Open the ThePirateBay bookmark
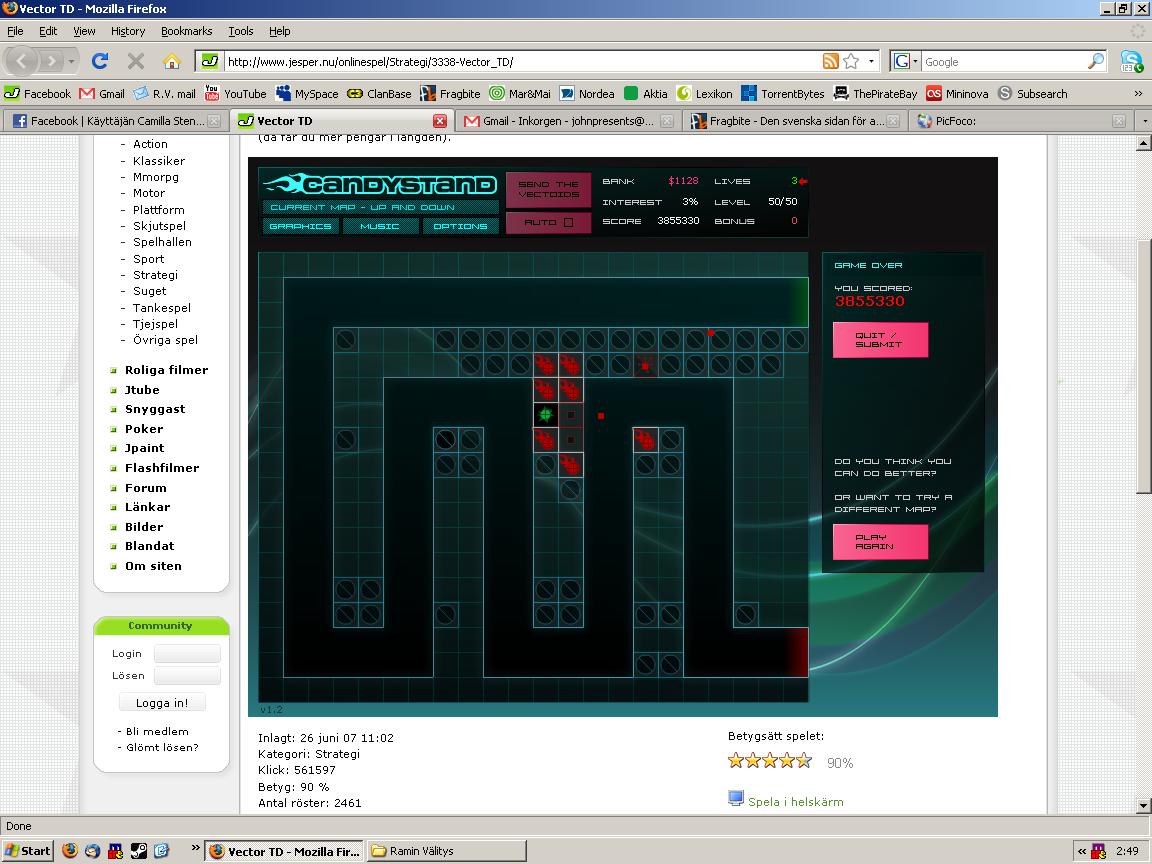 click(x=876, y=93)
